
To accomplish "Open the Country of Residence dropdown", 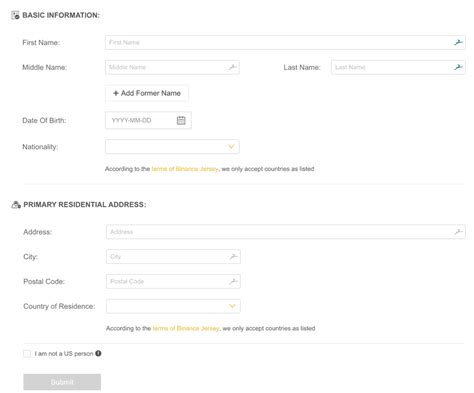I will (173, 306).
